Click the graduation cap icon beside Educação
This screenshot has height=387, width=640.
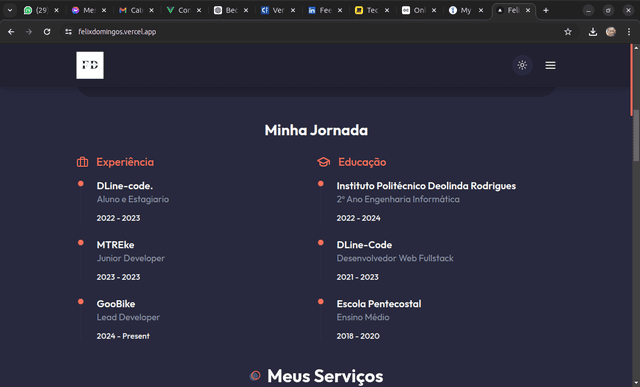[324, 162]
